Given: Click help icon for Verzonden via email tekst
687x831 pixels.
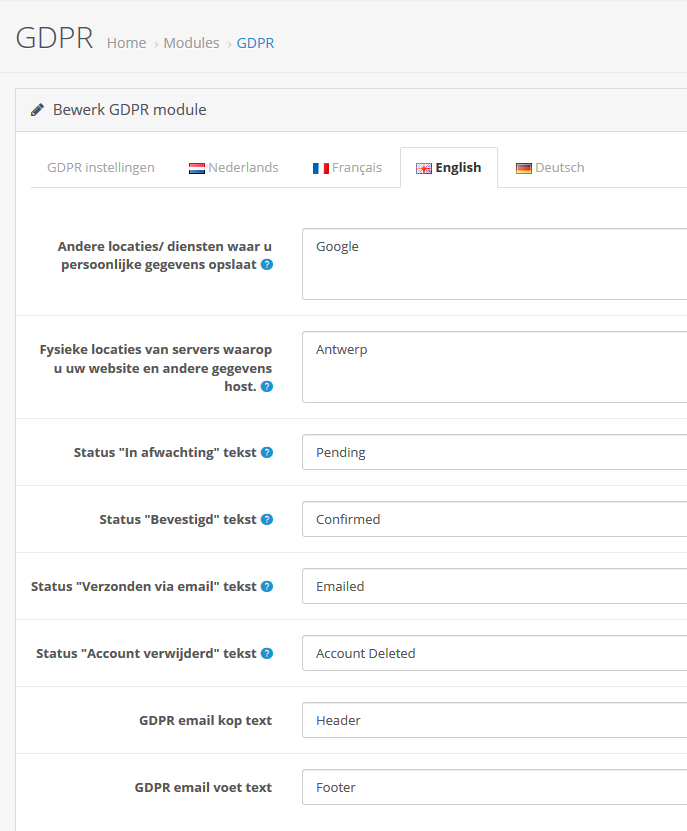Looking at the screenshot, I should pyautogui.click(x=267, y=586).
